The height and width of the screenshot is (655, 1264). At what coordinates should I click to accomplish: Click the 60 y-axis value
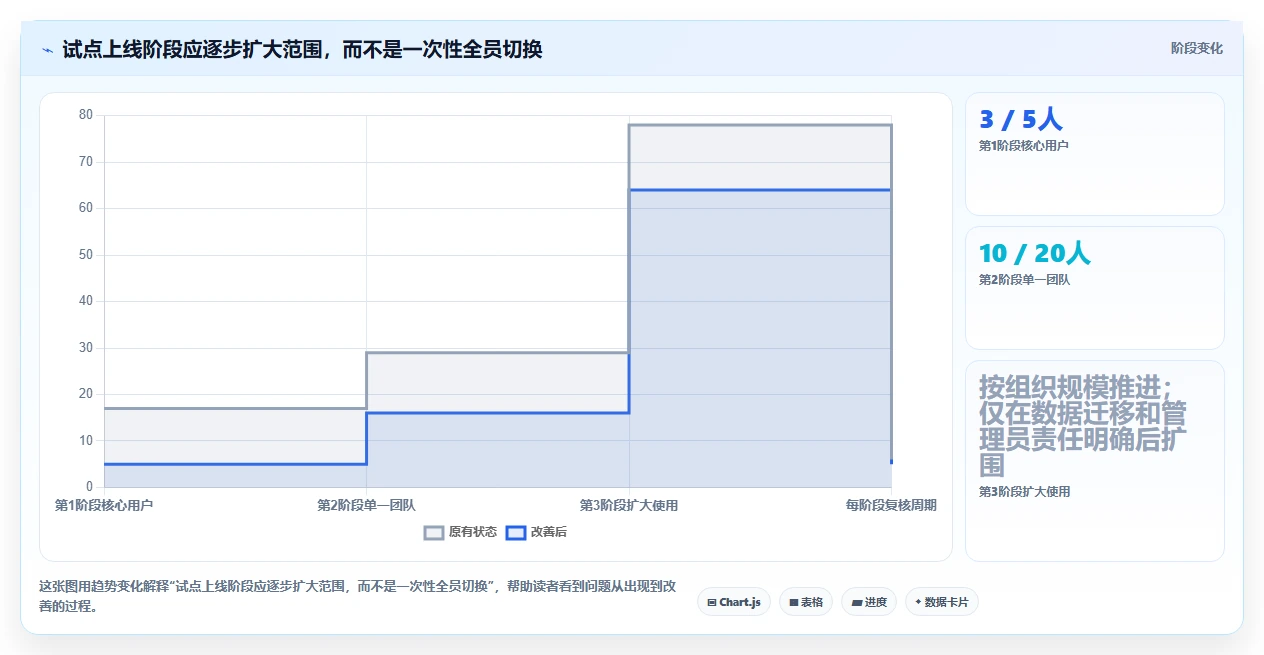(x=86, y=208)
